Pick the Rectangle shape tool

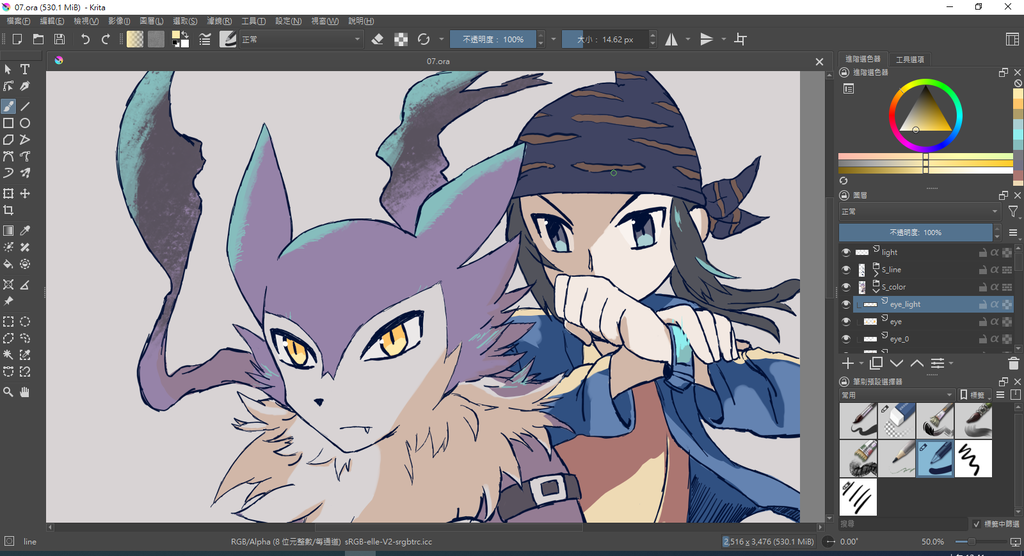[8, 123]
